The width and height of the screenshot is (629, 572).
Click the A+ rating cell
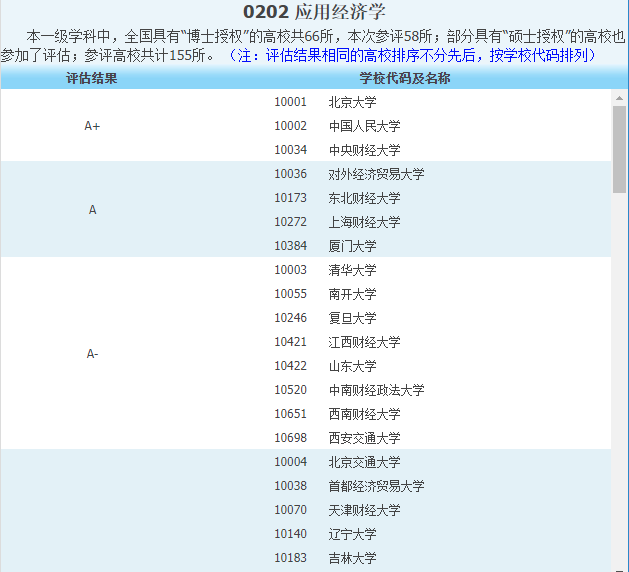coord(92,126)
